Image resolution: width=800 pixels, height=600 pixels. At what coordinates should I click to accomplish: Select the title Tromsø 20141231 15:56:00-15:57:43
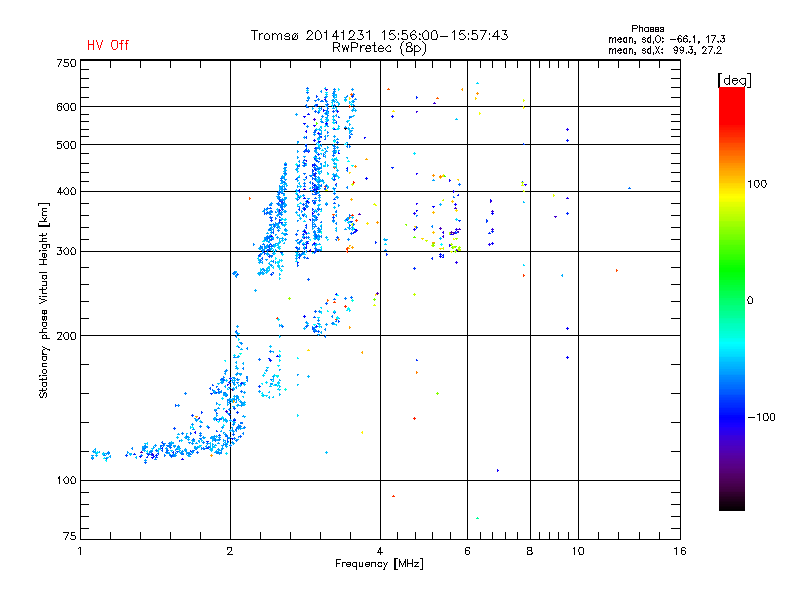tap(380, 35)
